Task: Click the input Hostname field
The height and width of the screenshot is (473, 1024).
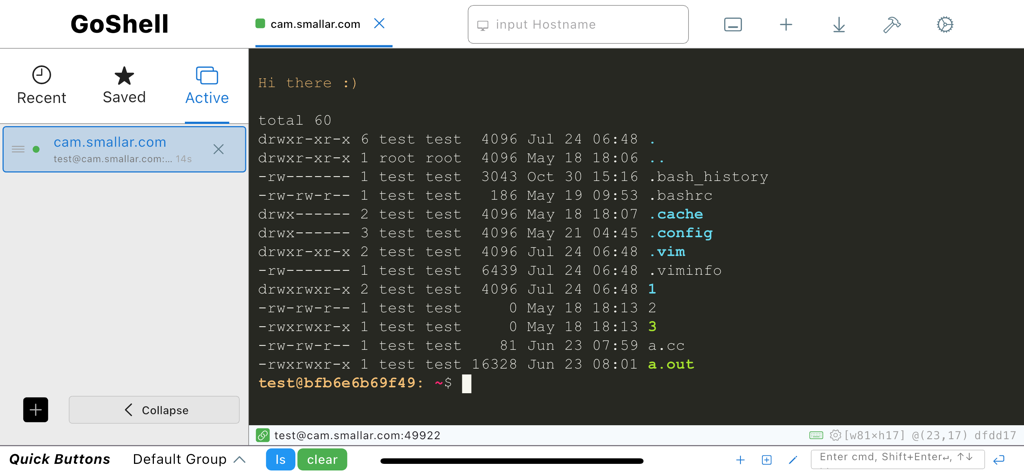Action: point(578,25)
